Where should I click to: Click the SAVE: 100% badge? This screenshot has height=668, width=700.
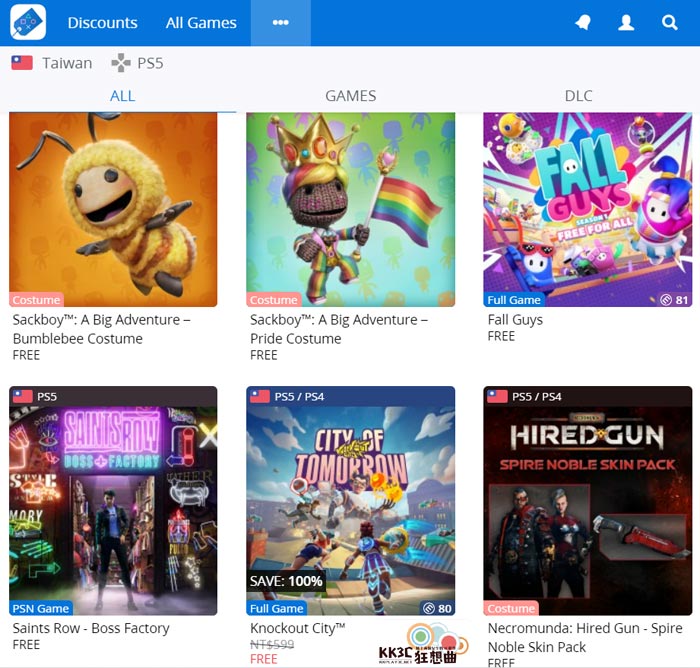pos(286,581)
